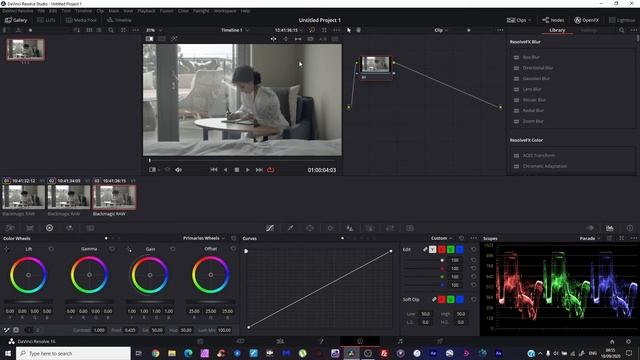Open the Scopes palette icon
The height and width of the screenshot is (360, 640).
(610, 228)
